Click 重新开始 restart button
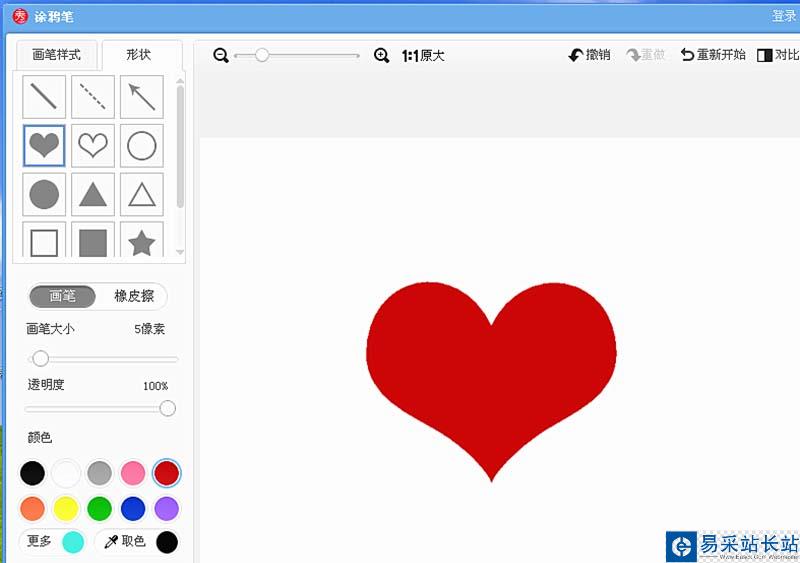Screen dimensions: 800x563 pyautogui.click(x=713, y=55)
